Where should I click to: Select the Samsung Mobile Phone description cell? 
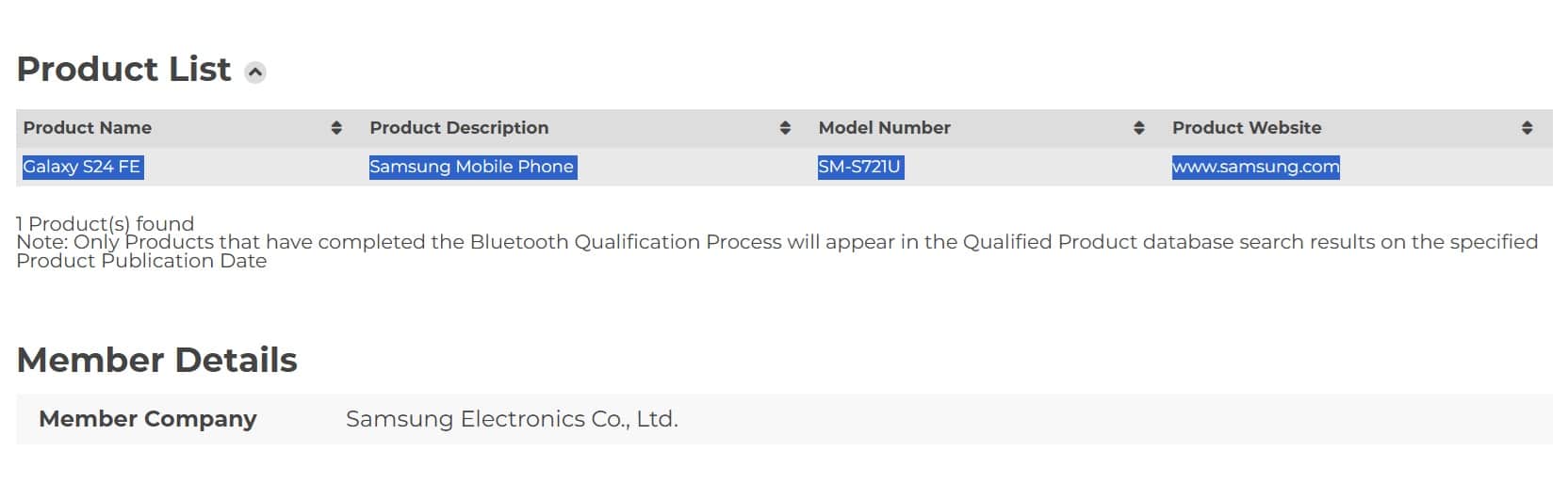tap(472, 167)
